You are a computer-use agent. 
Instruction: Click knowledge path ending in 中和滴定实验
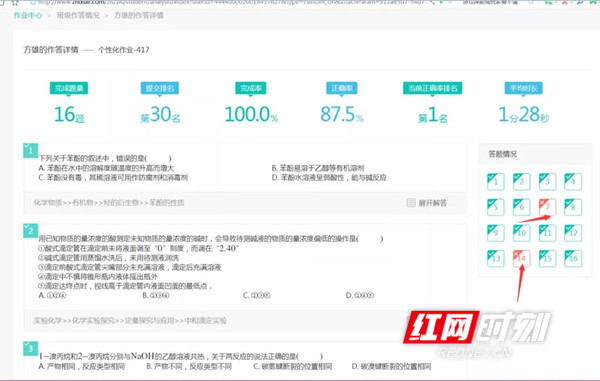tap(130, 320)
